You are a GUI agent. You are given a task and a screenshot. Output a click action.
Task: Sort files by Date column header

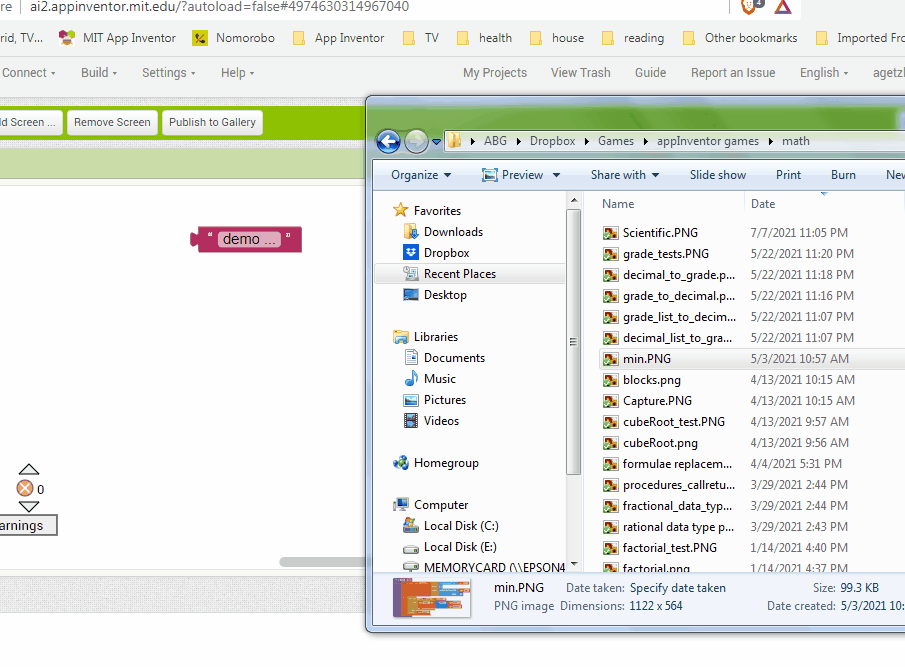(762, 204)
